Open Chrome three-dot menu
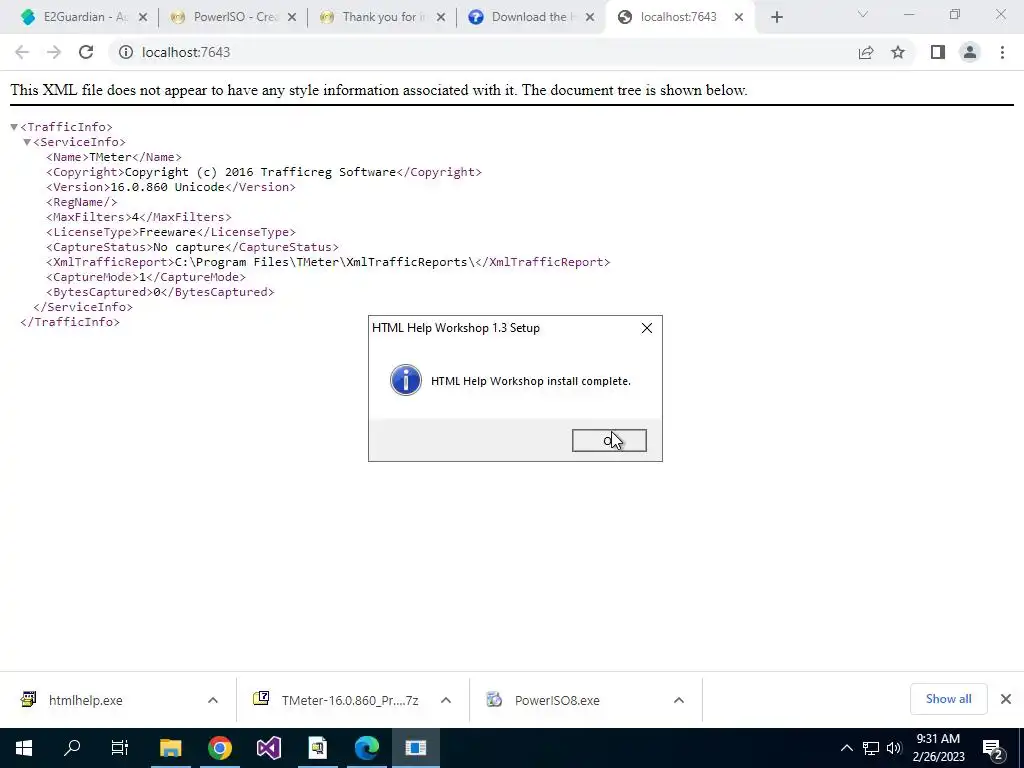The width and height of the screenshot is (1024, 768). [x=1002, y=52]
